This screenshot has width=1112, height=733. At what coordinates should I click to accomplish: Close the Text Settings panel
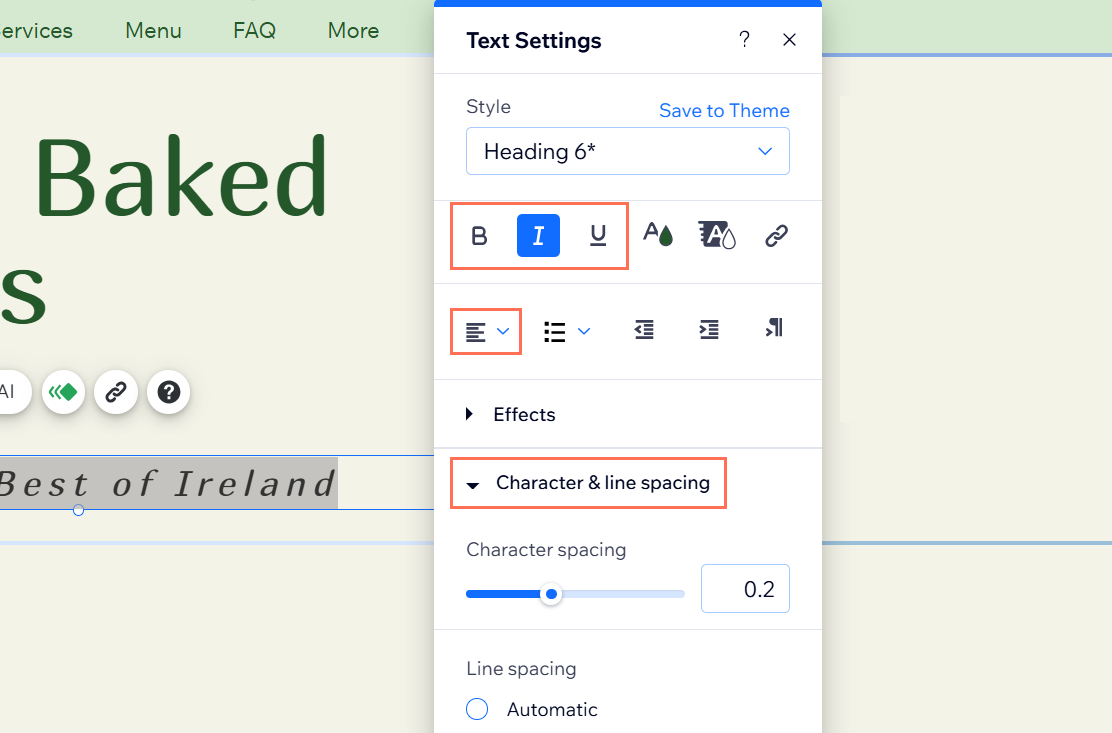[x=789, y=40]
